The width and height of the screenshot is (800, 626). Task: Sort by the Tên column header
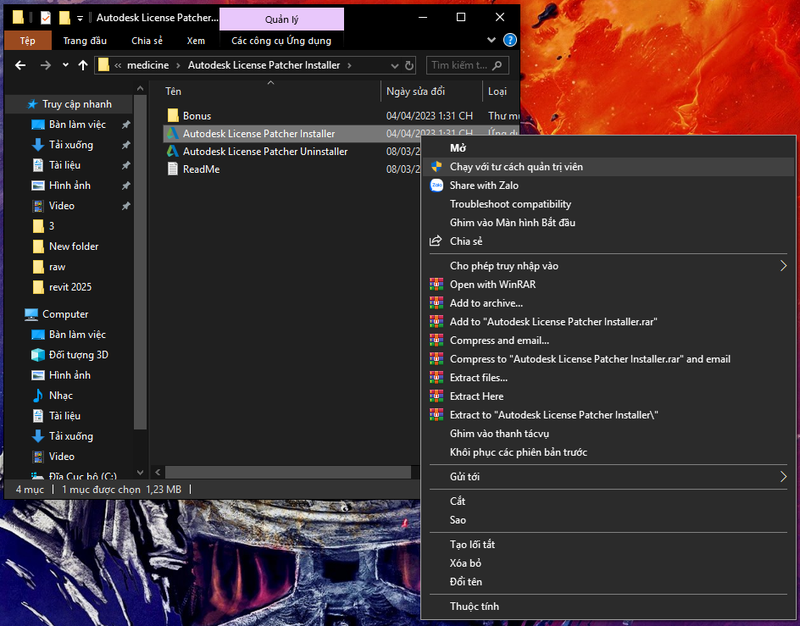173,91
